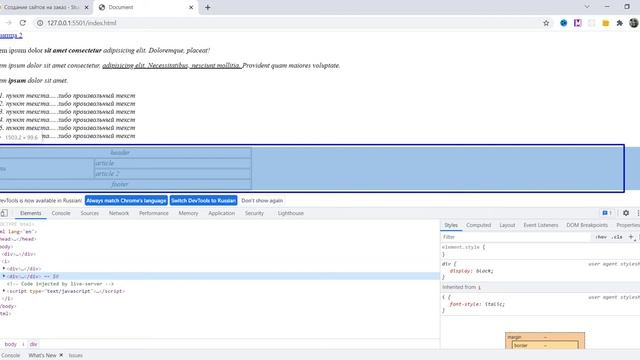Select the Computed sidebar tab

[x=478, y=225]
